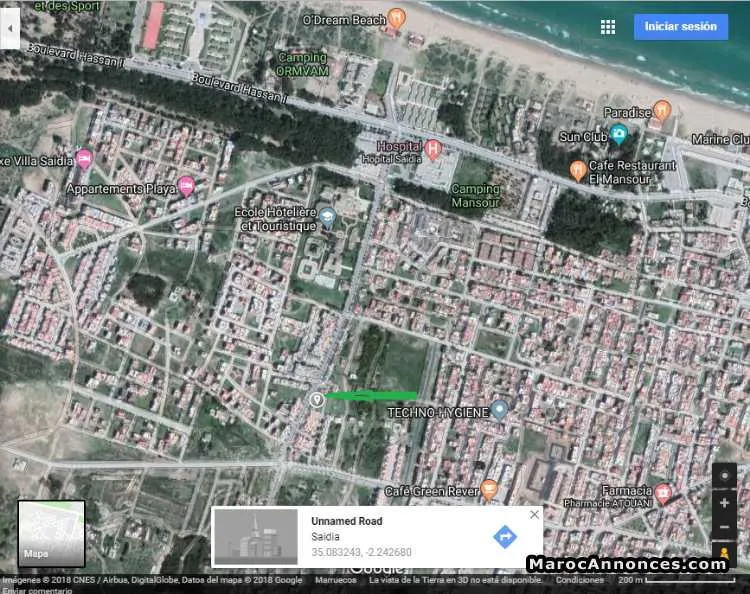
Task: Select the Hospital Saidia marker
Action: pyautogui.click(x=433, y=149)
